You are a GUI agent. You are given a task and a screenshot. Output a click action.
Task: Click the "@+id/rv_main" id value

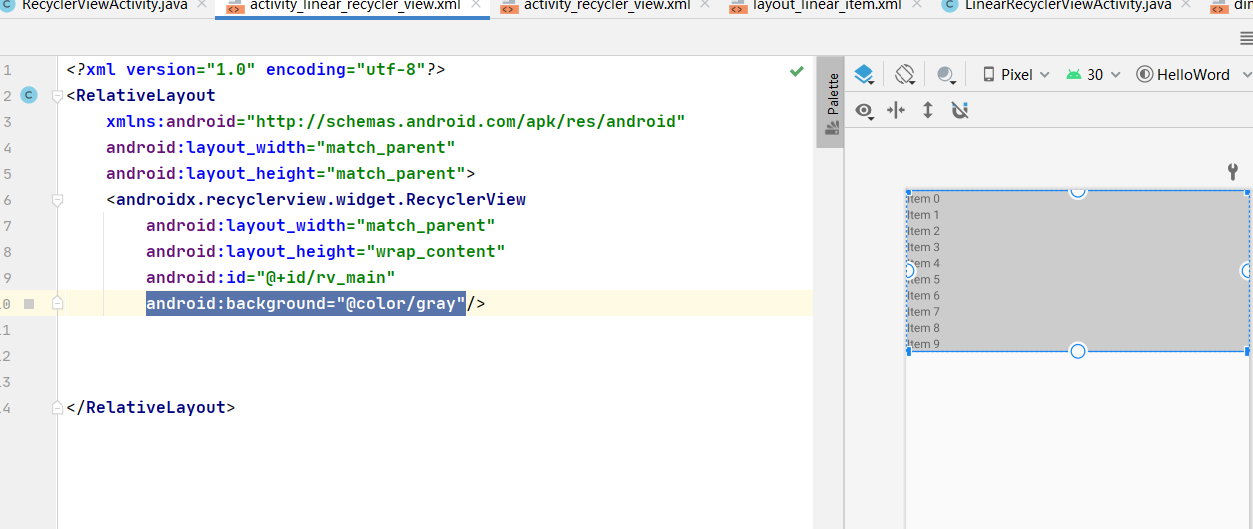pos(325,277)
